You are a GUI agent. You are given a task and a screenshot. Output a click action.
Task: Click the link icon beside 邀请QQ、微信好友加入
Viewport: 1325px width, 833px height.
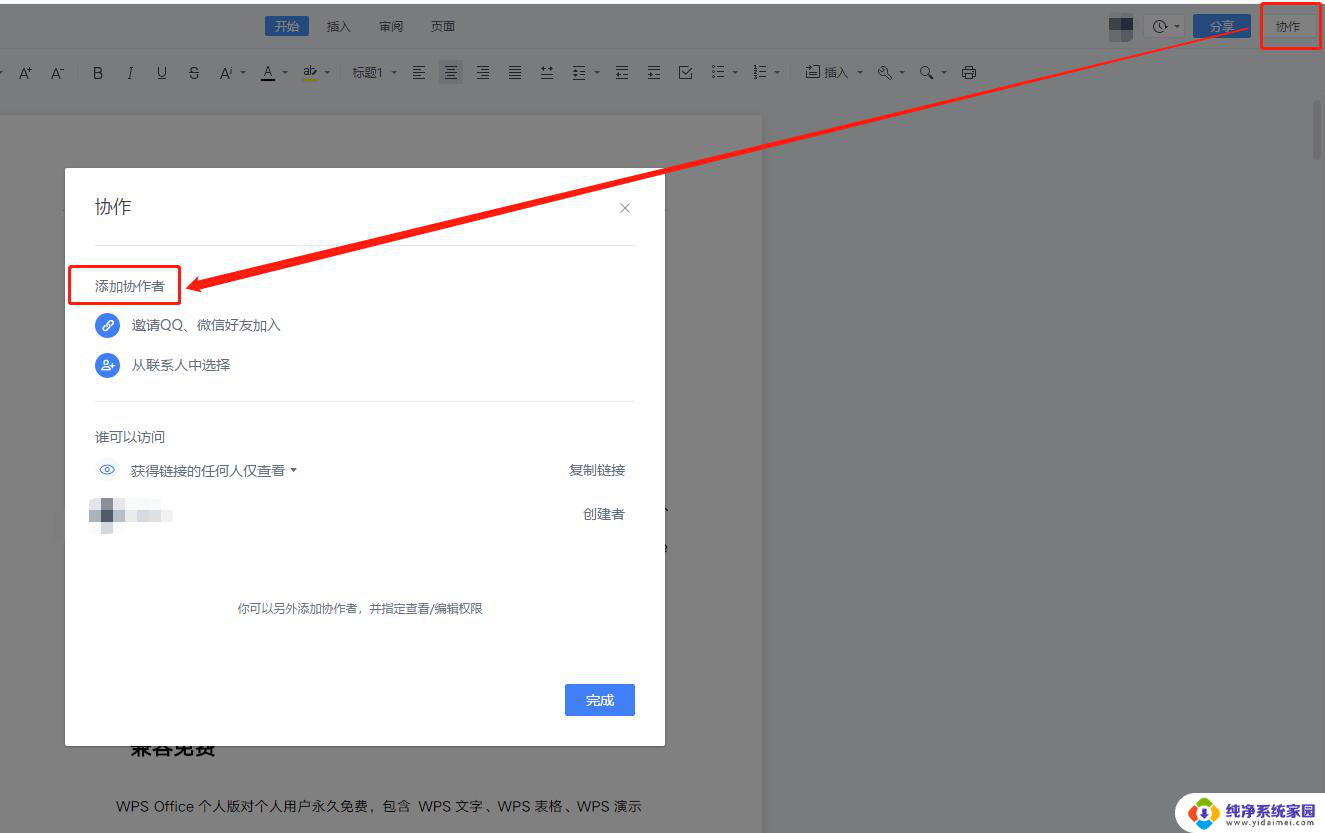pos(107,325)
